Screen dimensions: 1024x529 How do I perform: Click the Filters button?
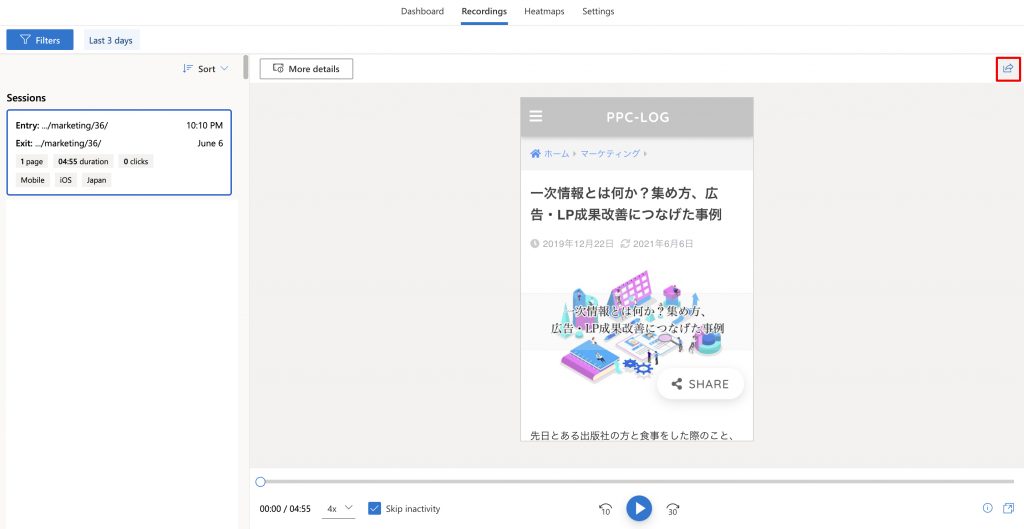point(40,40)
